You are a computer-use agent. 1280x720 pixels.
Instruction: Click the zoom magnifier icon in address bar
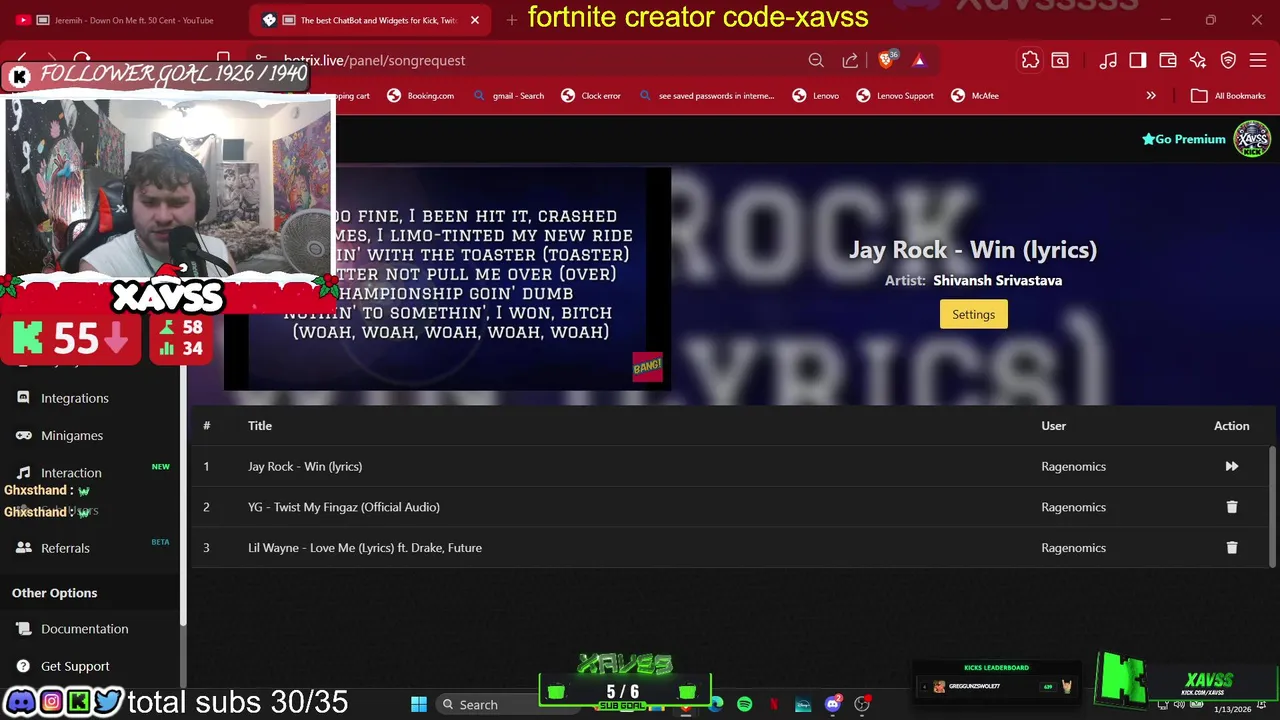coord(816,60)
